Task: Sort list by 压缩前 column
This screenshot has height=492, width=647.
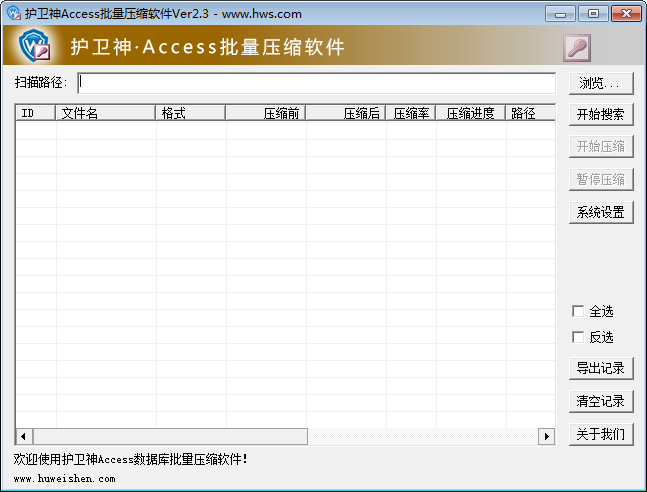Action: coord(265,113)
